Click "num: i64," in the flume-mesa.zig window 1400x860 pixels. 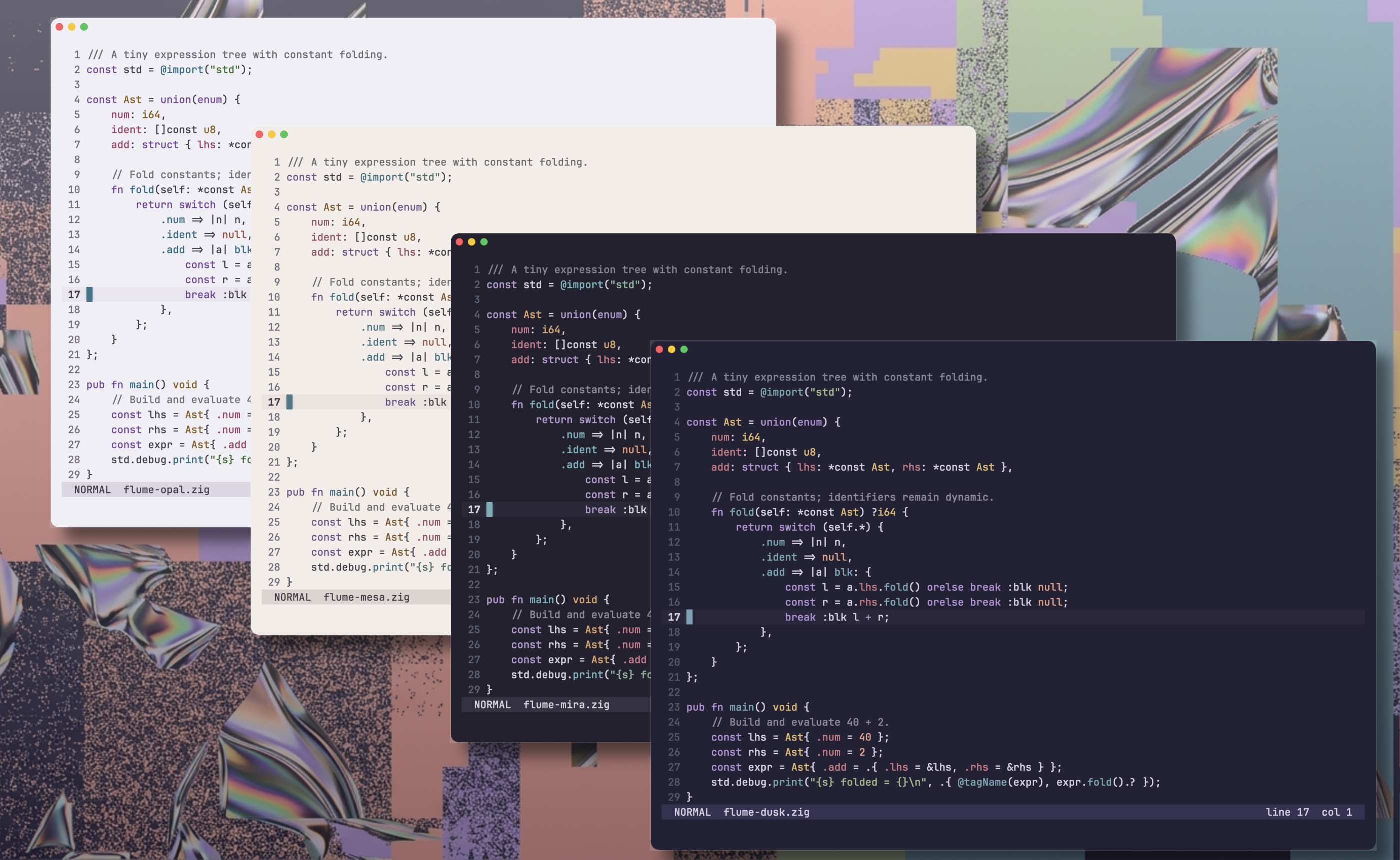pyautogui.click(x=339, y=222)
